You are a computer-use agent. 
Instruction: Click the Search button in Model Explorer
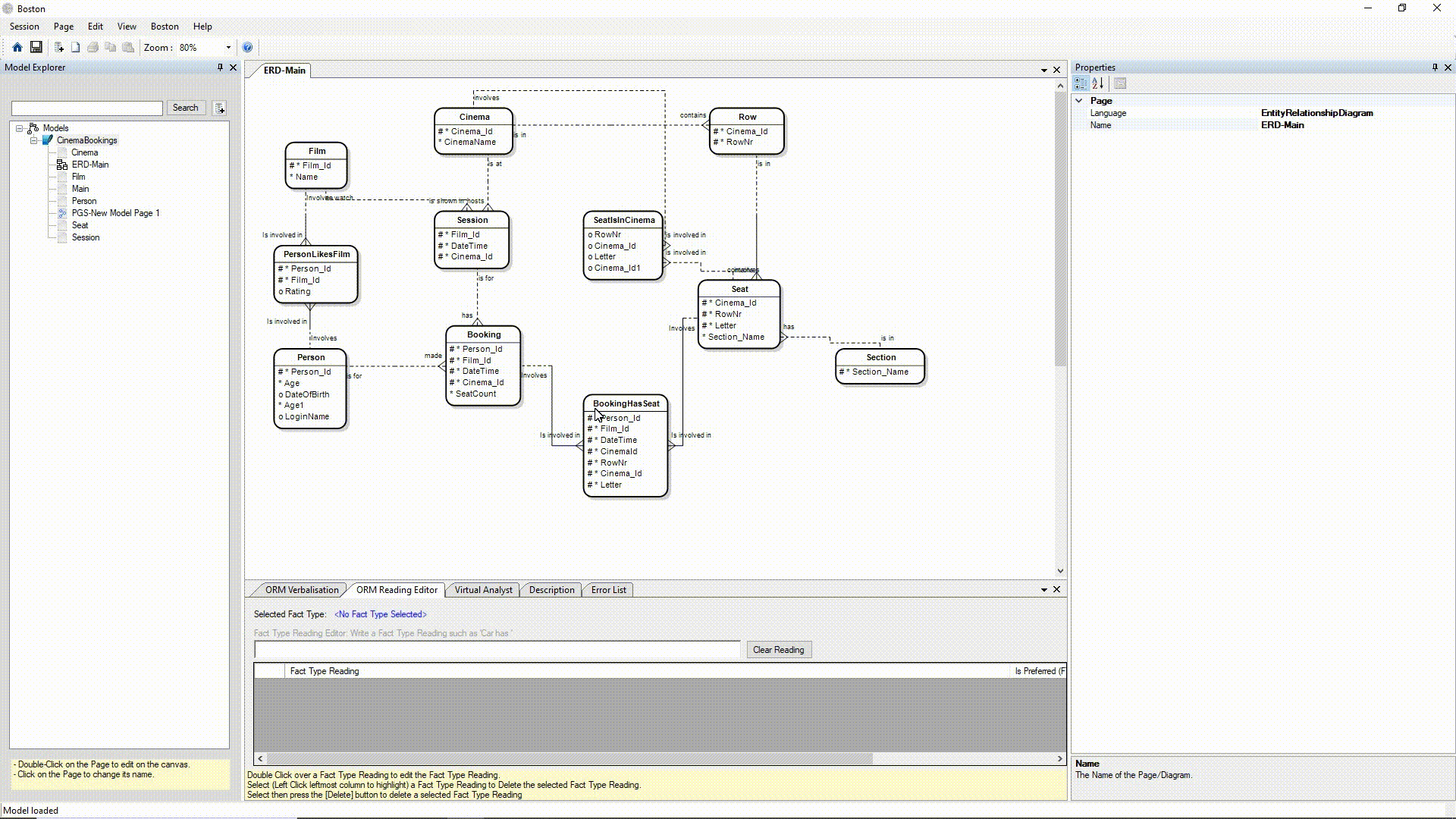pos(185,108)
